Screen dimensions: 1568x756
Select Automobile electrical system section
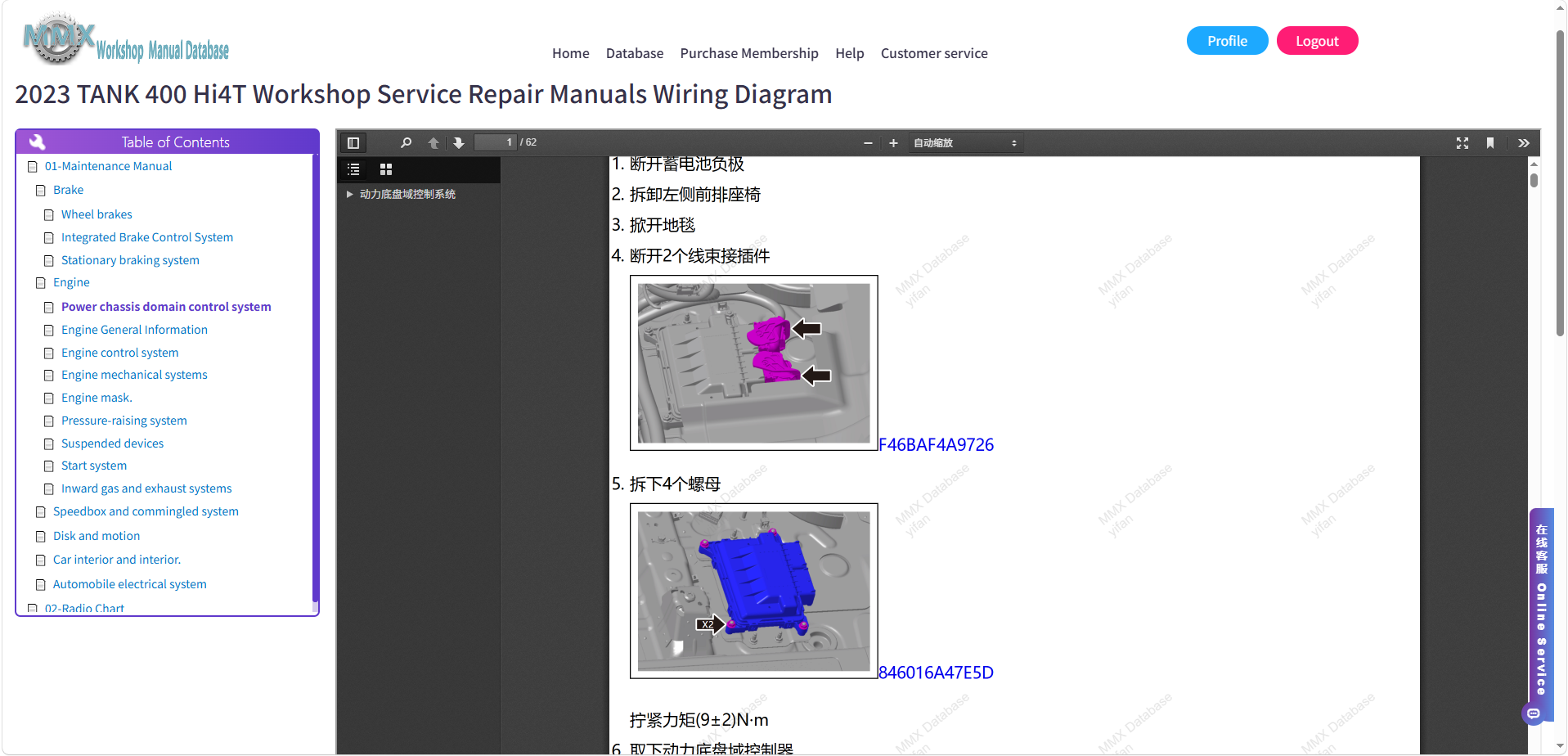130,584
